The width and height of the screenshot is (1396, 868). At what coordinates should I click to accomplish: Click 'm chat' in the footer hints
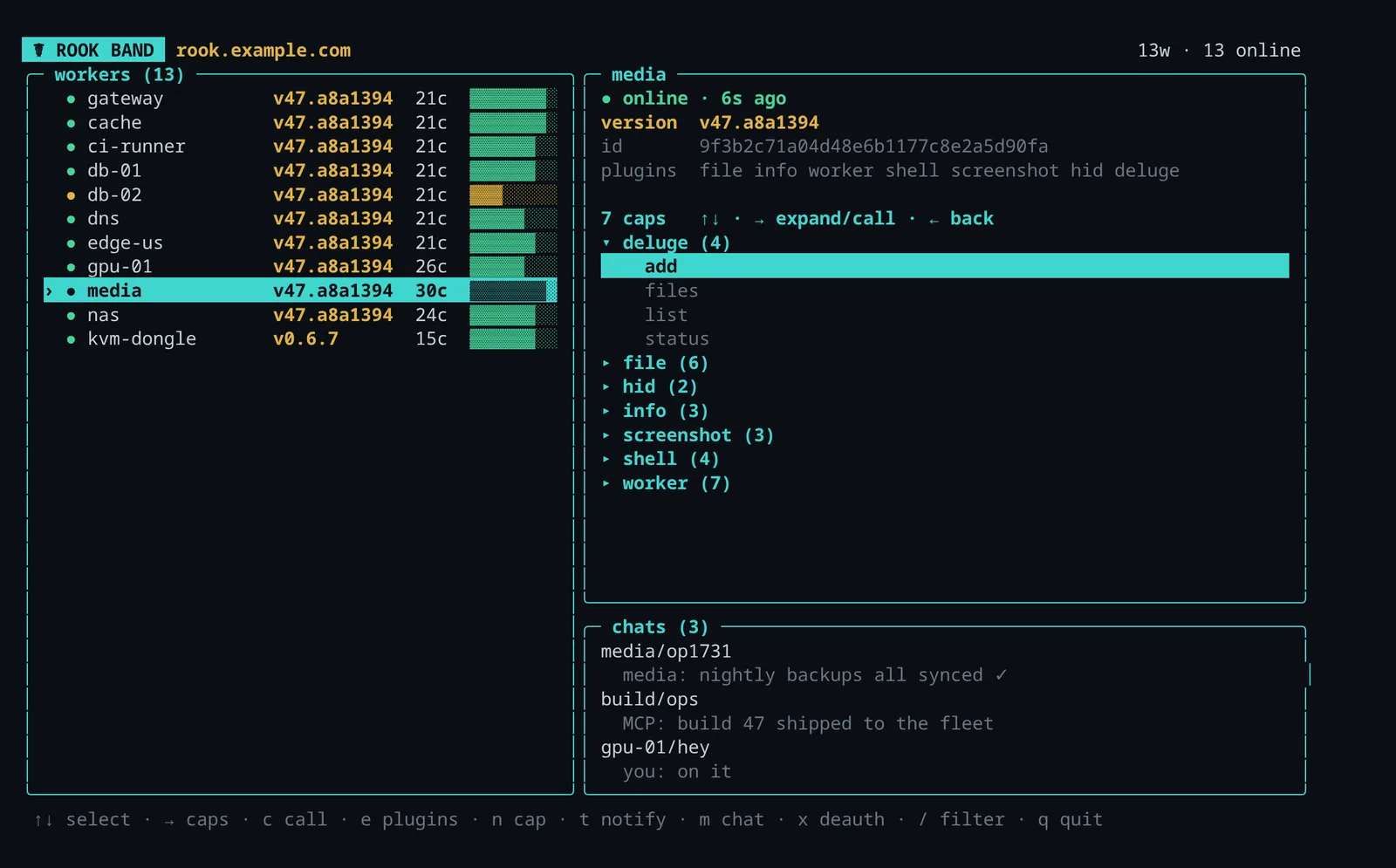[x=731, y=820]
